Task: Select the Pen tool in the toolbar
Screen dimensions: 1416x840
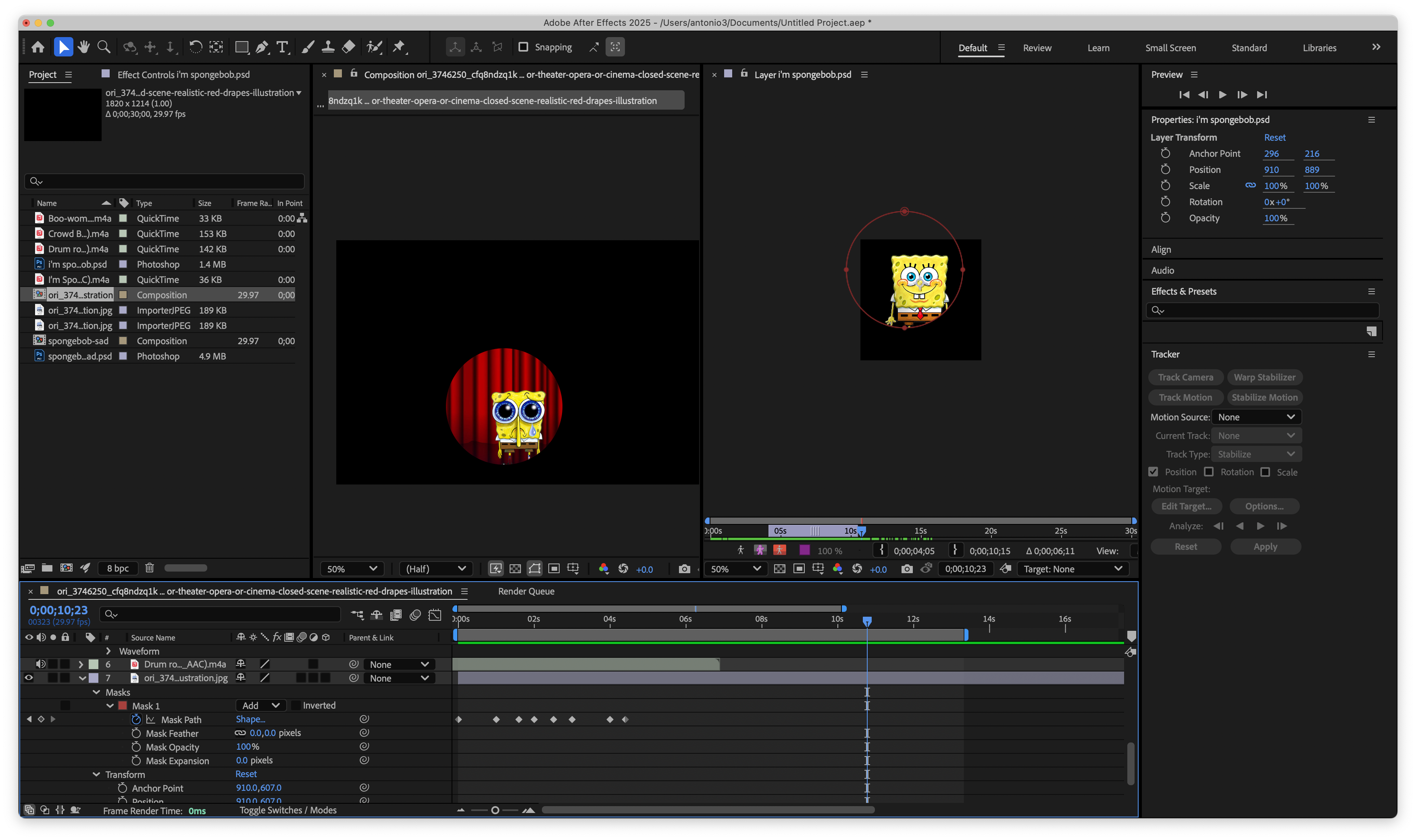Action: point(262,47)
